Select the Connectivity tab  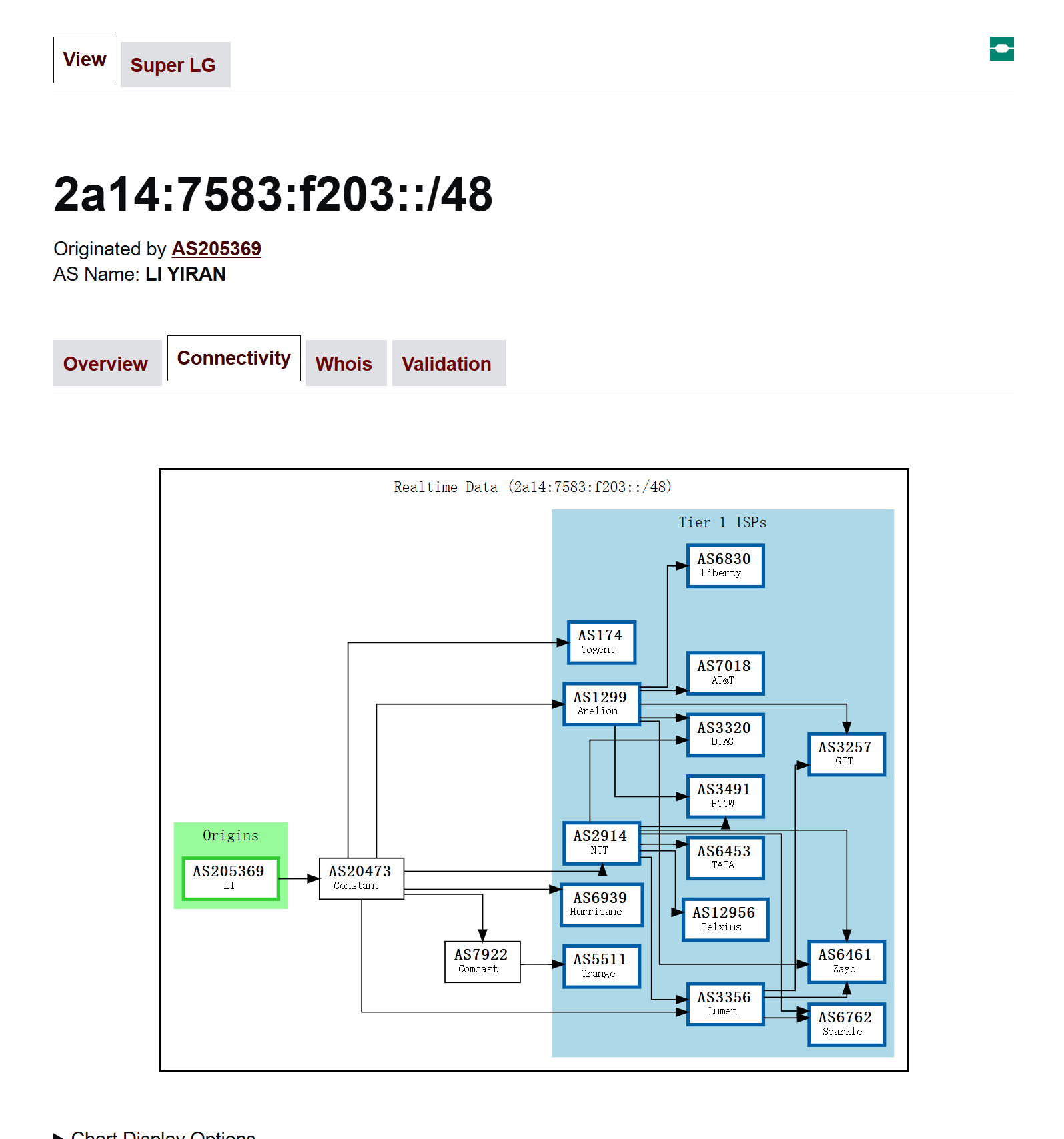(233, 359)
